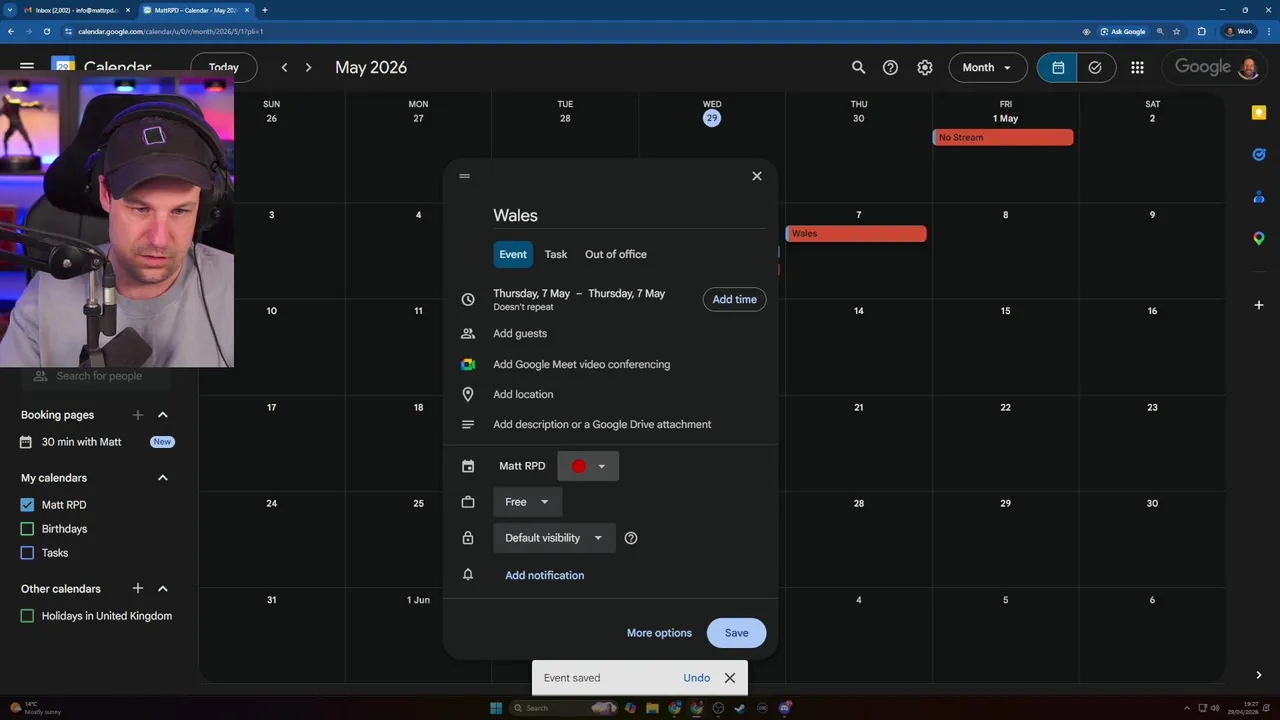The height and width of the screenshot is (720, 1280).
Task: Bookmark this page star icon
Action: point(1177,31)
